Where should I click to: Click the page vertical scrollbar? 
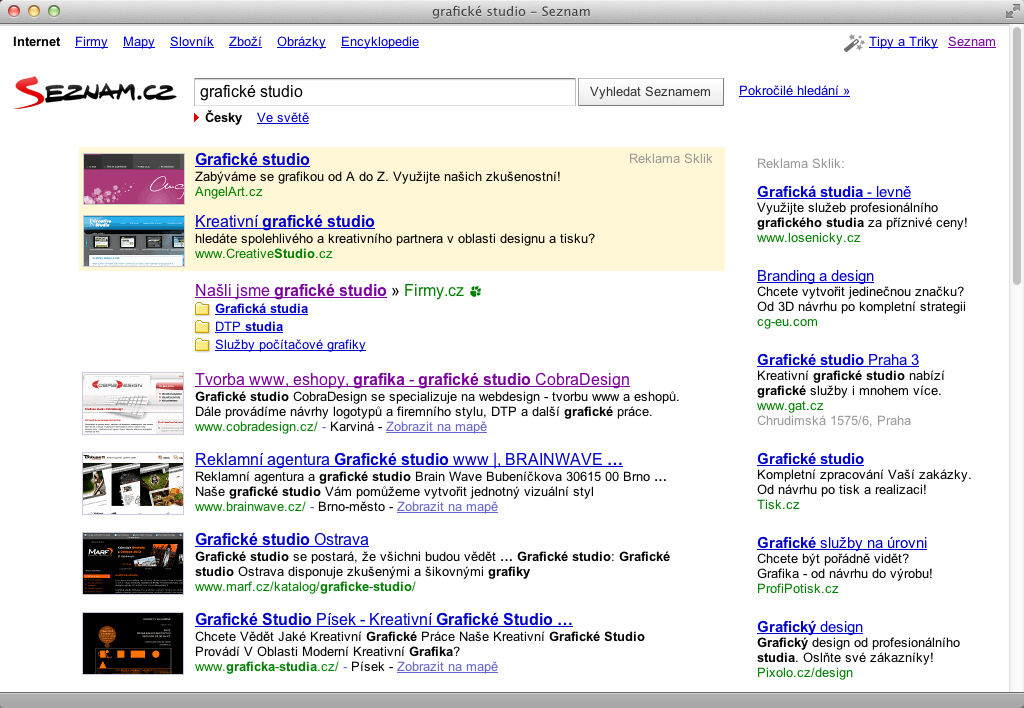[1017, 157]
